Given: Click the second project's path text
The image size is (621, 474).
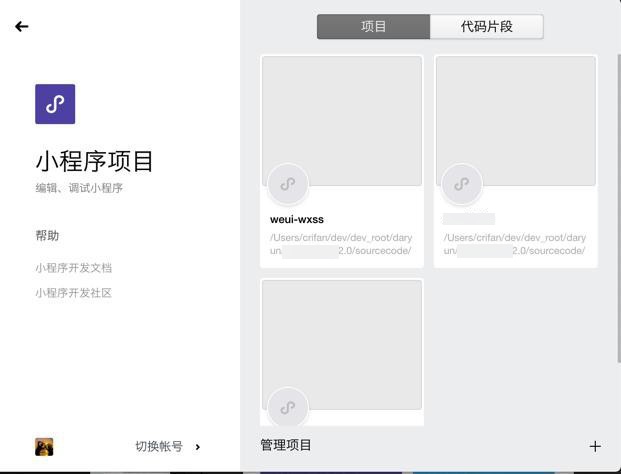Looking at the screenshot, I should (515, 244).
